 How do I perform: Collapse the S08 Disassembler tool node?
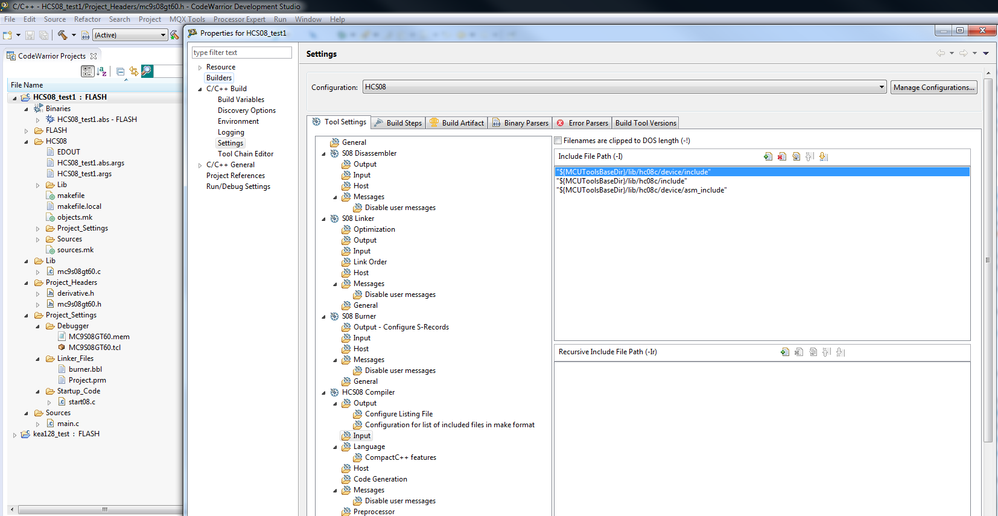click(324, 153)
